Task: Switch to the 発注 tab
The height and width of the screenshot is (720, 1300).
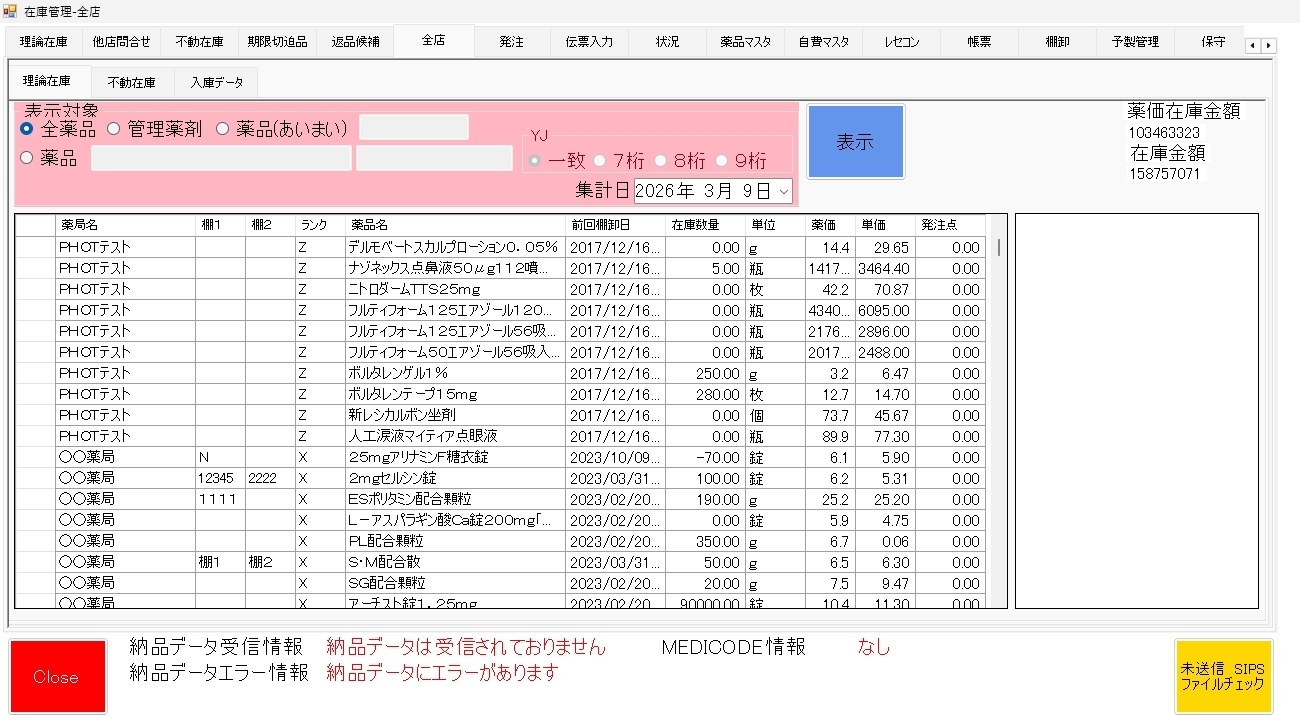Action: click(x=511, y=42)
